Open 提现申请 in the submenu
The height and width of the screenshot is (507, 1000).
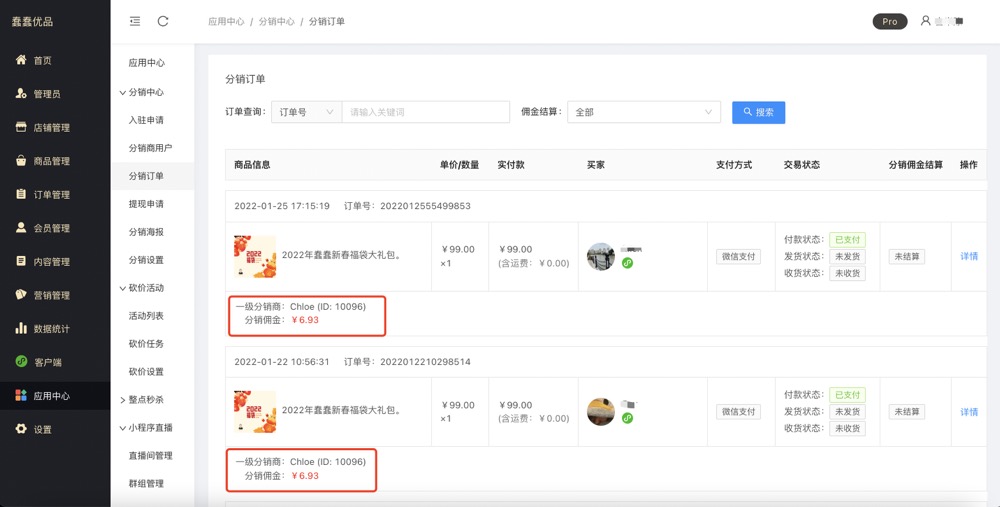point(146,204)
